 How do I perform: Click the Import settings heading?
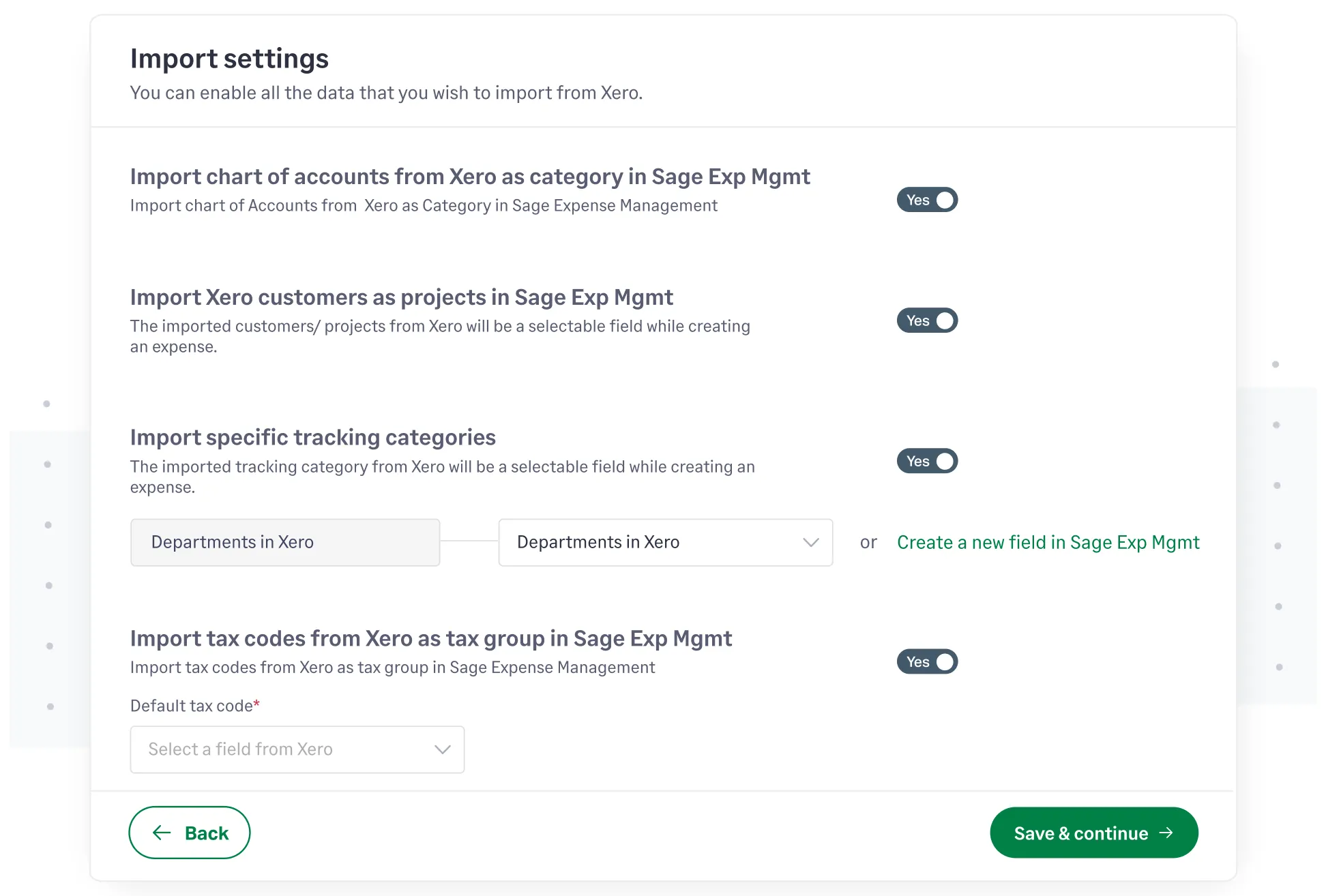[229, 59]
